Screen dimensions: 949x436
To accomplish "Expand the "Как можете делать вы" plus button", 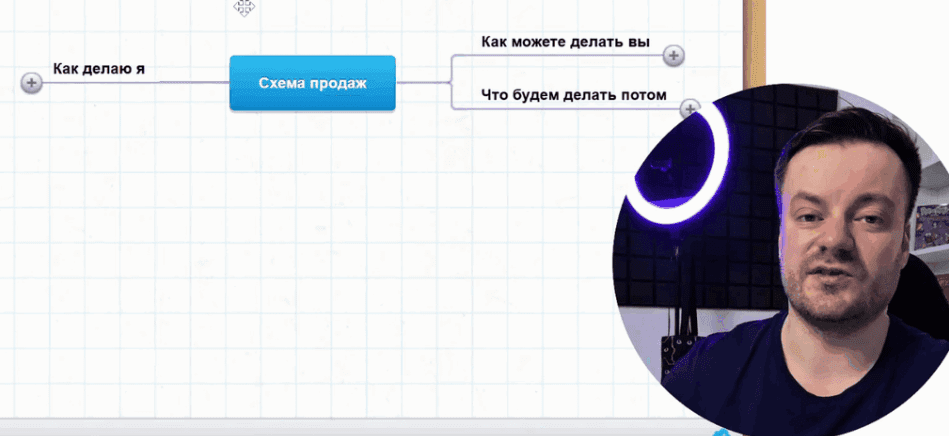I will [674, 56].
